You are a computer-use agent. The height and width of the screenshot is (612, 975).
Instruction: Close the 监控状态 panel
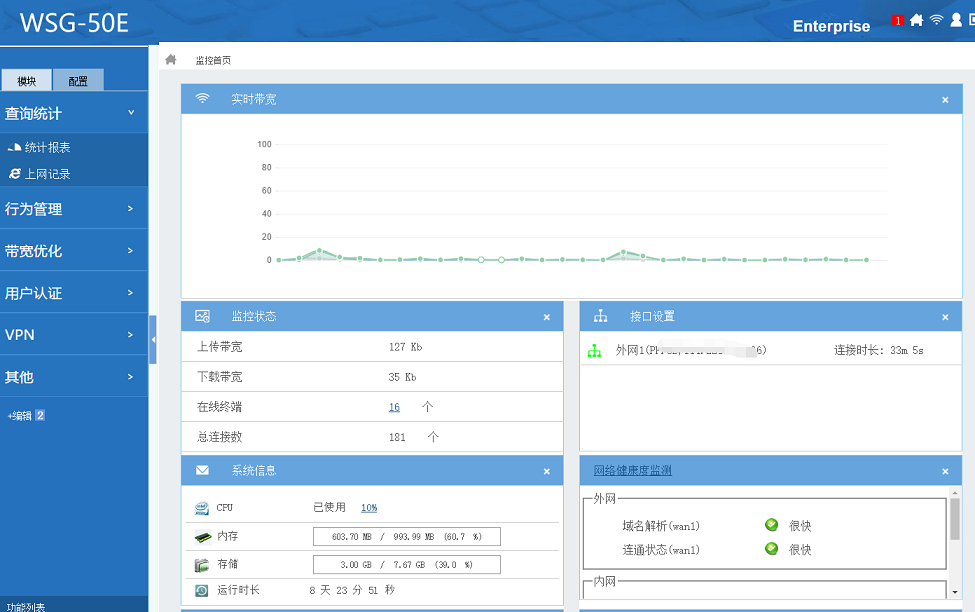pos(546,317)
